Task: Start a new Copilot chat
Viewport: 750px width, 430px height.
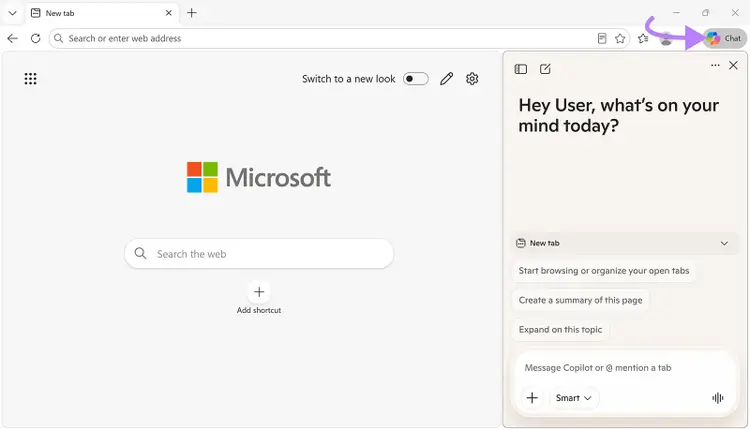Action: tap(545, 69)
